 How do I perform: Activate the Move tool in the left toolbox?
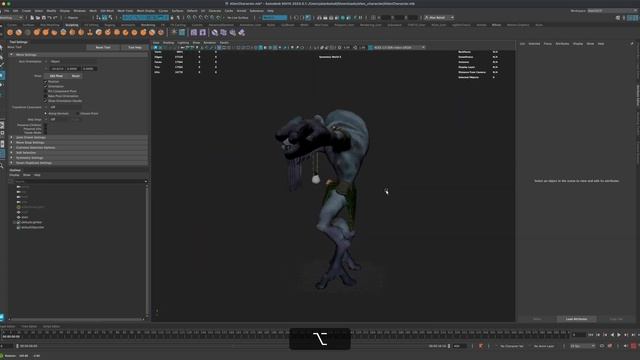click(2, 76)
